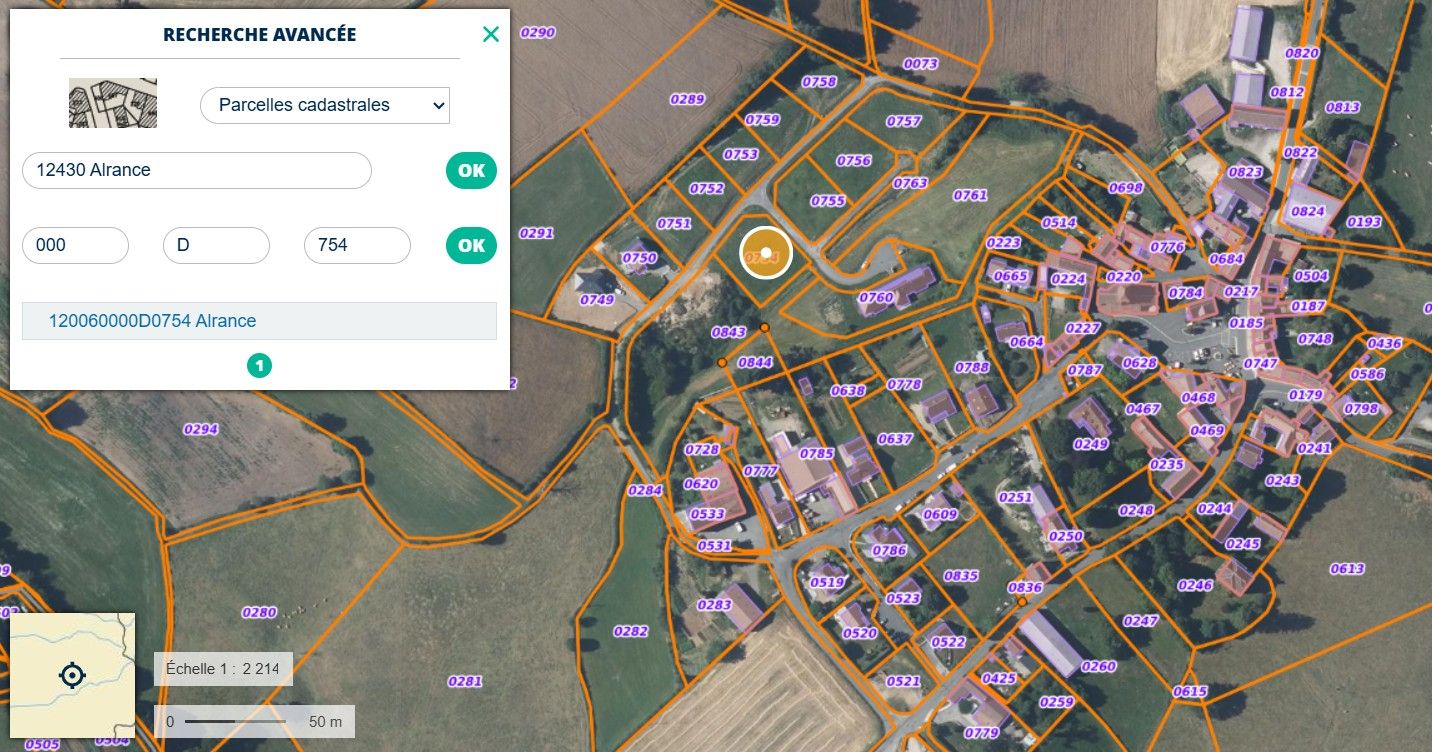Open the 120060000D0754 Alrance parcel link

coord(152,321)
